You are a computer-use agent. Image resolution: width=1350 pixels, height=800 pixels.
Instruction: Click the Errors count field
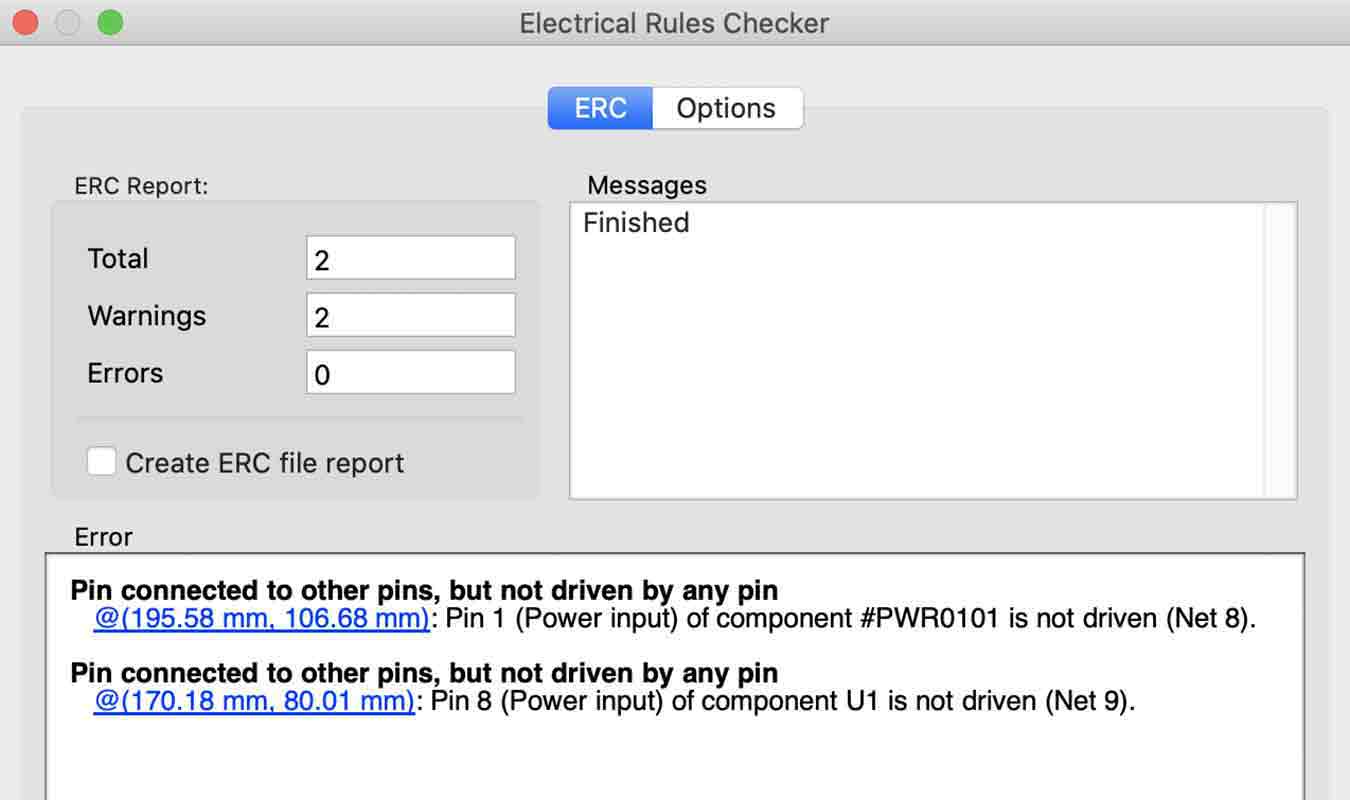(x=410, y=373)
